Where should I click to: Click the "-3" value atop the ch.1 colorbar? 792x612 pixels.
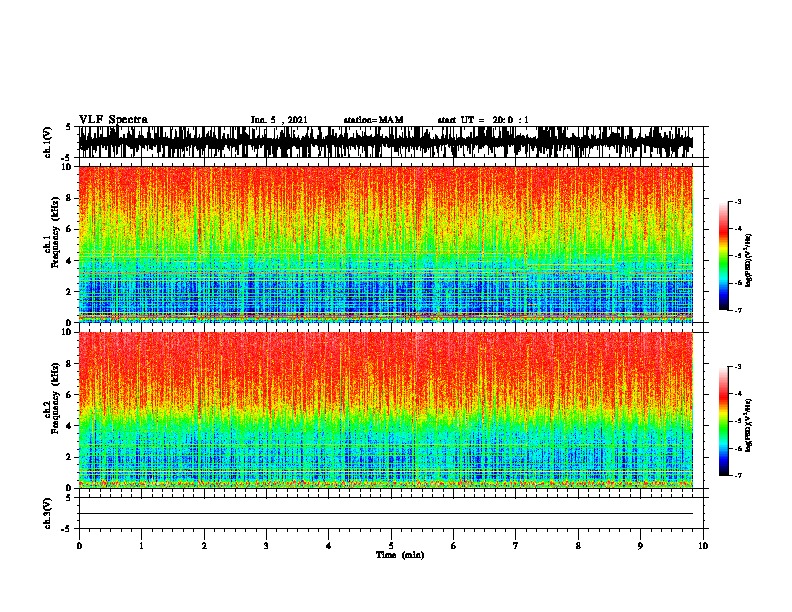tap(737, 202)
